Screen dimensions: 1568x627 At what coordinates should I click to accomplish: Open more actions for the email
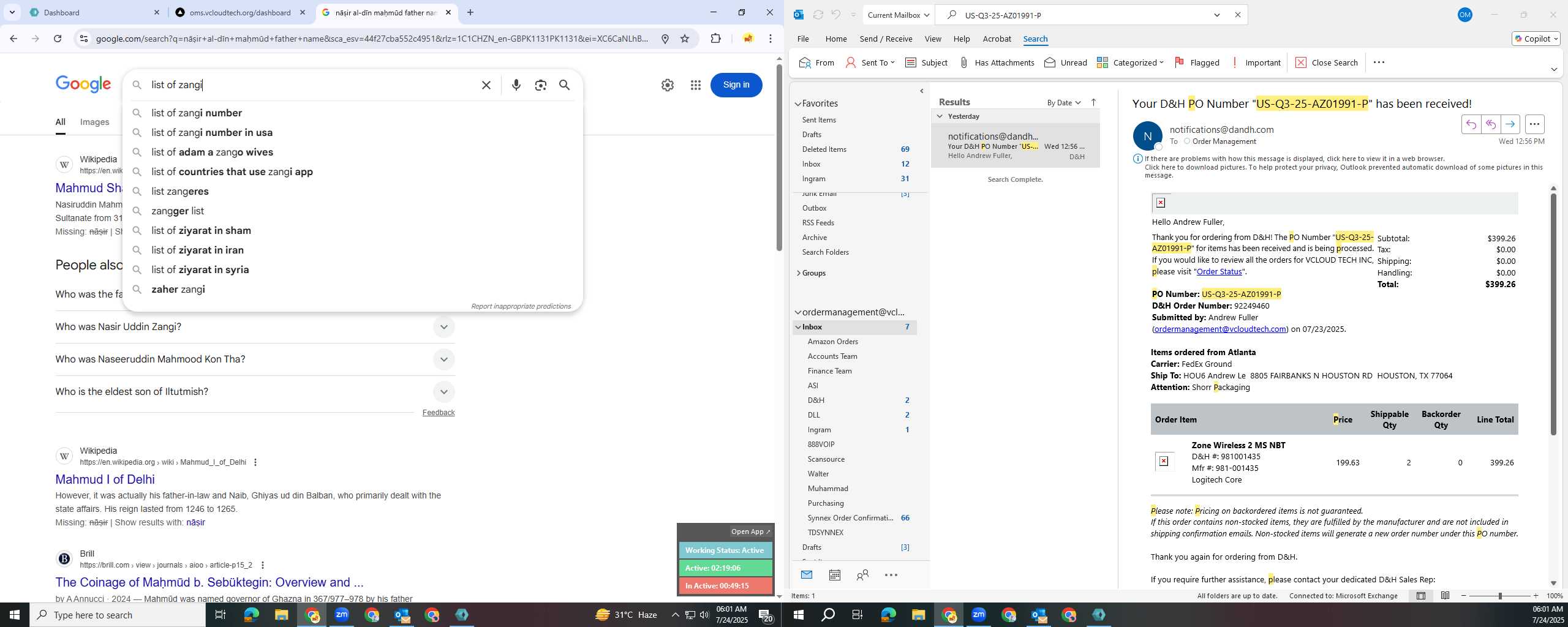pos(1534,124)
